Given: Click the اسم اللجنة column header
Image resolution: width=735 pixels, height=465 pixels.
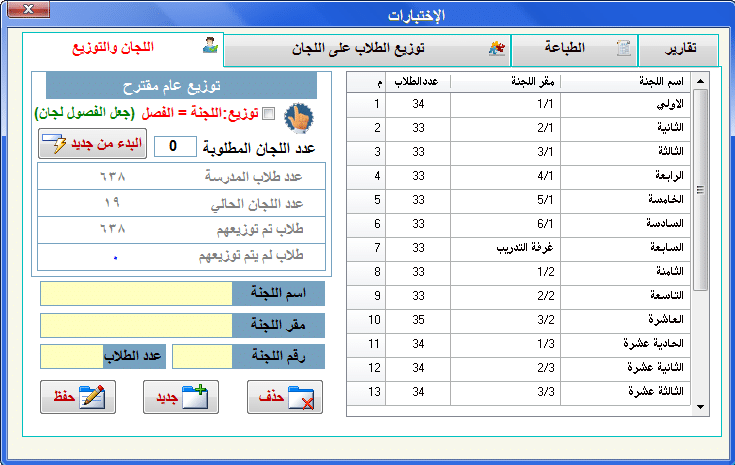Looking at the screenshot, I should 625,82.
